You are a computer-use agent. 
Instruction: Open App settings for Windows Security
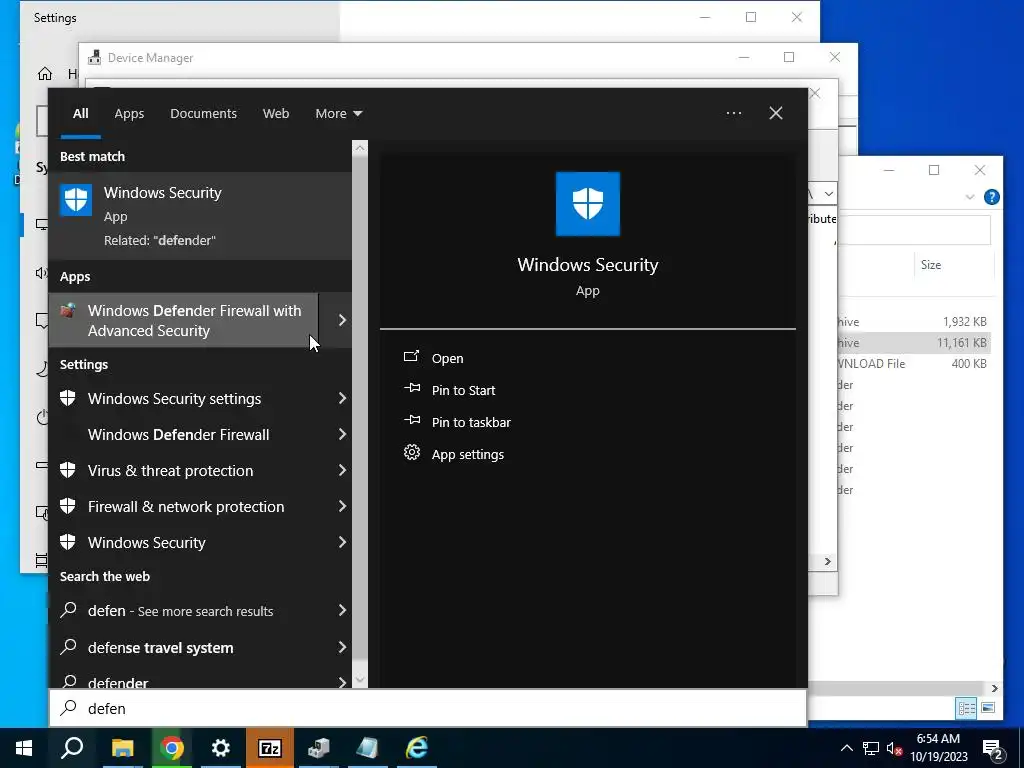point(468,454)
